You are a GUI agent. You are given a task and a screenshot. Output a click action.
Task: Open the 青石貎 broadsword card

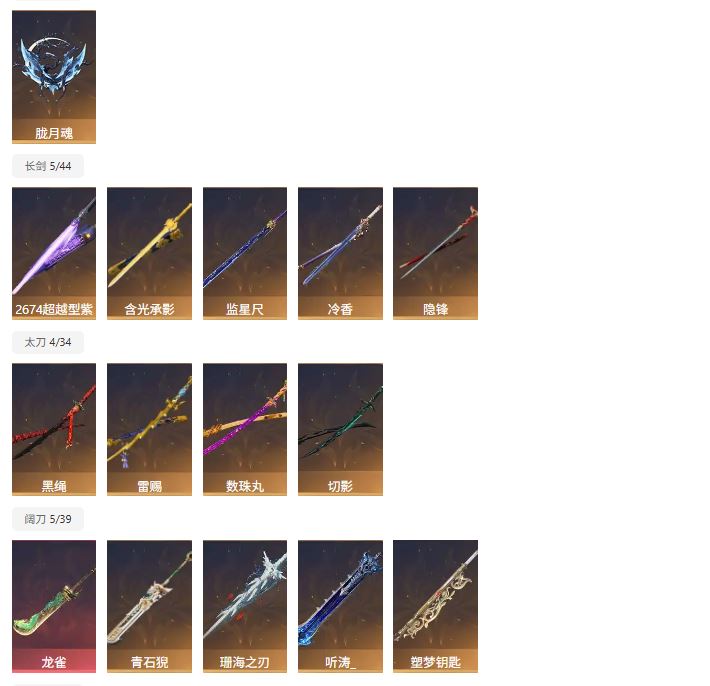149,606
